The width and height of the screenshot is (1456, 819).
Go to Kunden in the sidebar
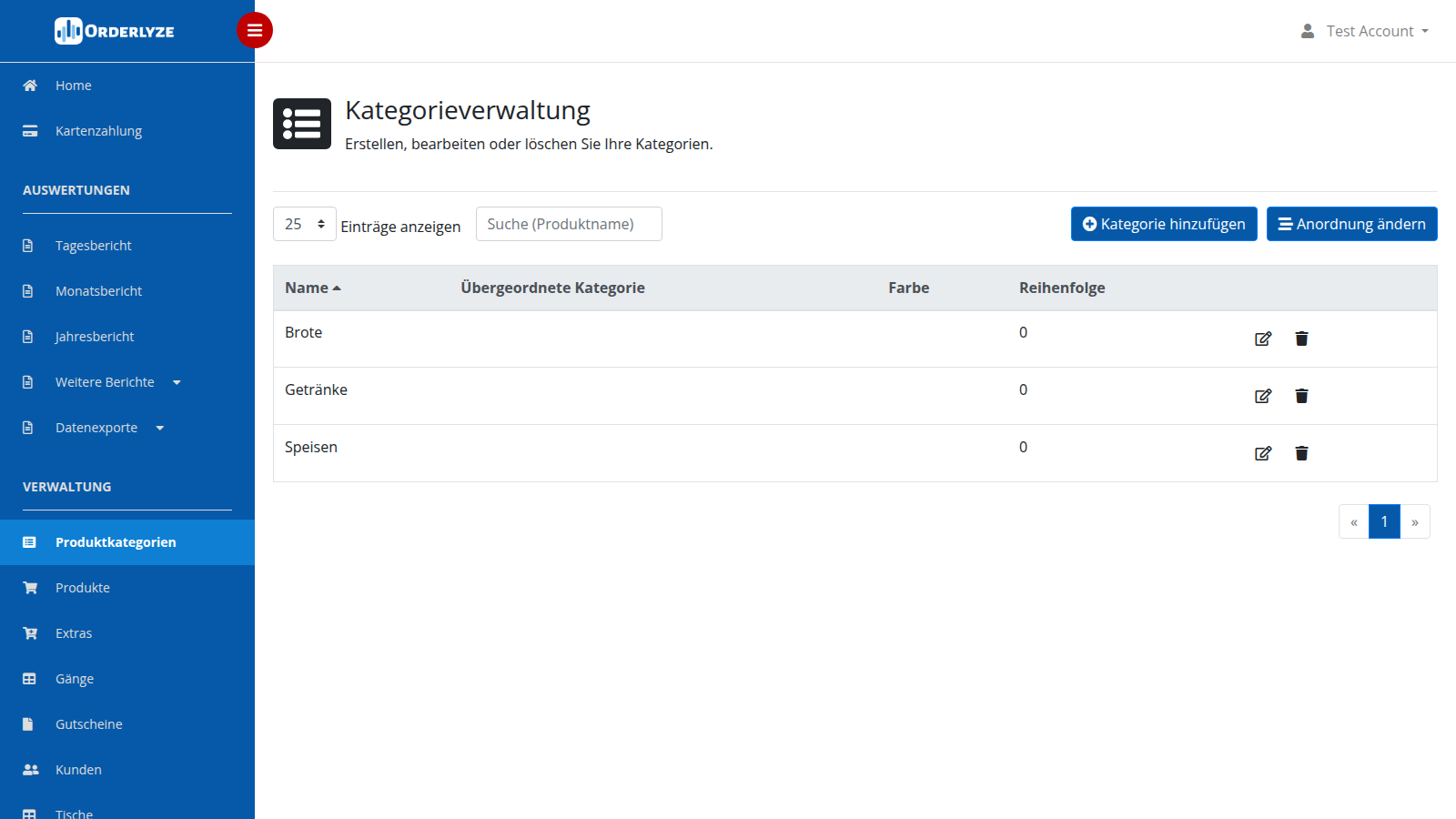[x=127, y=770]
